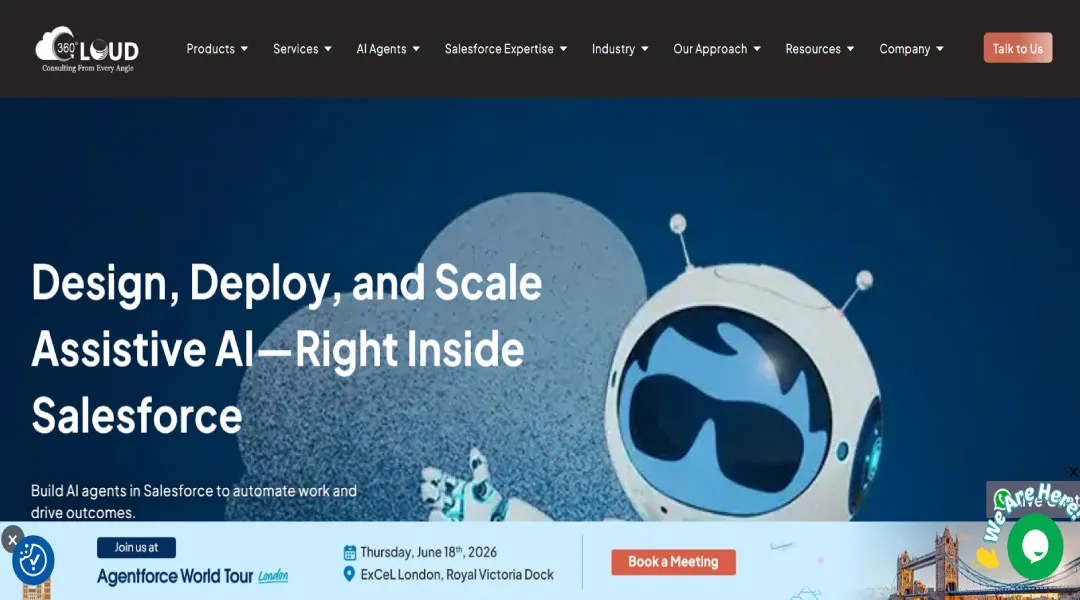
Task: Click the Resources nav item
Action: tap(813, 49)
